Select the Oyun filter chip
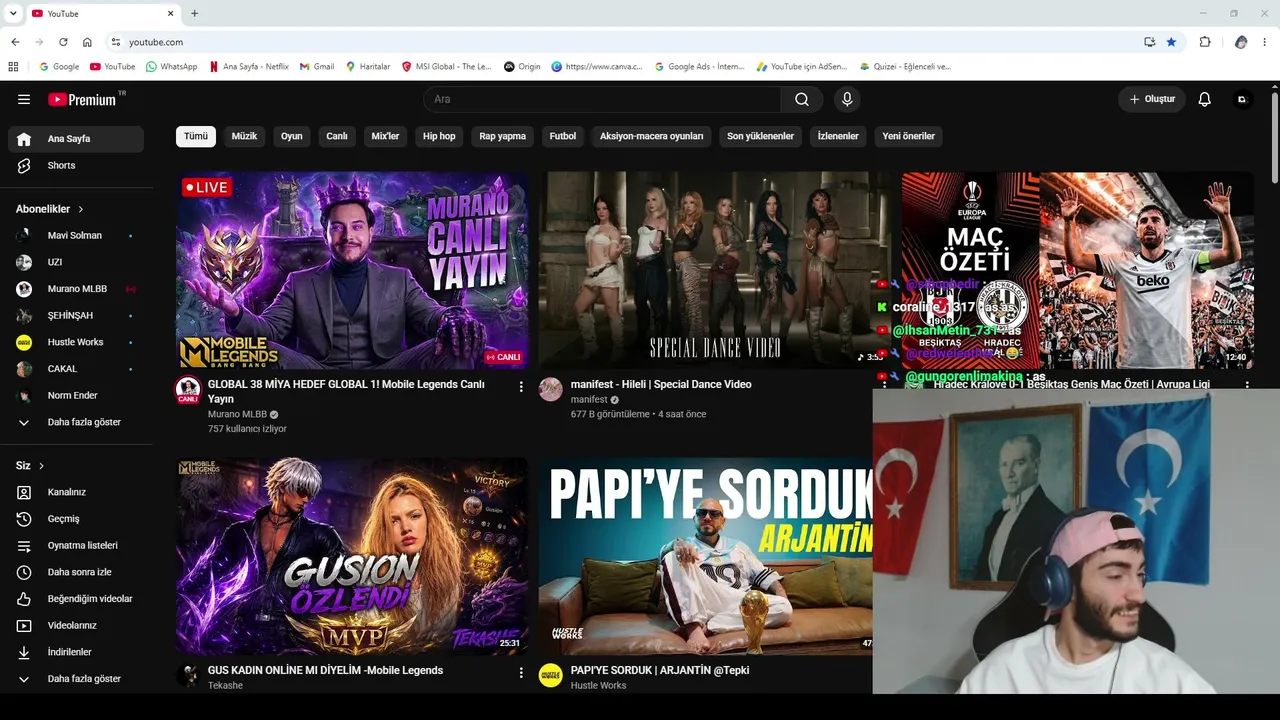 (292, 136)
